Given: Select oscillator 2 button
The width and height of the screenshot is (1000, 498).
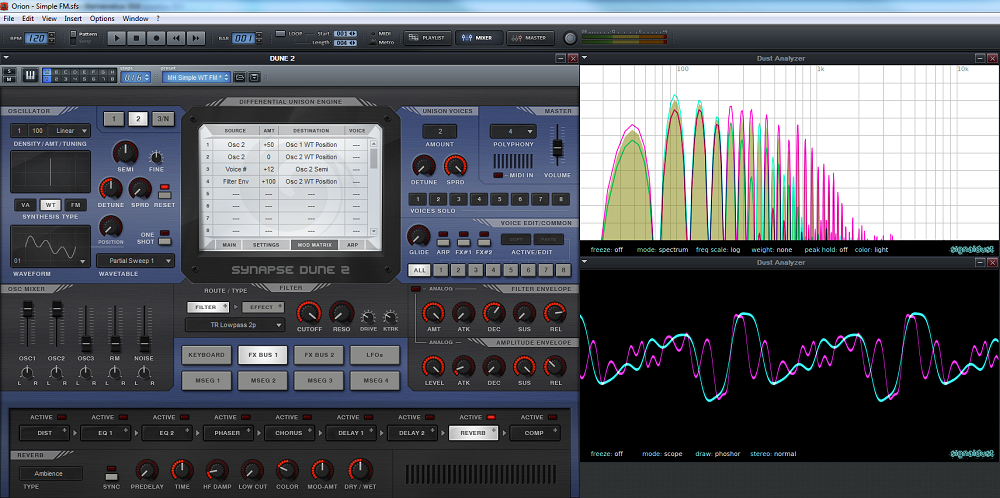Looking at the screenshot, I should [x=138, y=119].
